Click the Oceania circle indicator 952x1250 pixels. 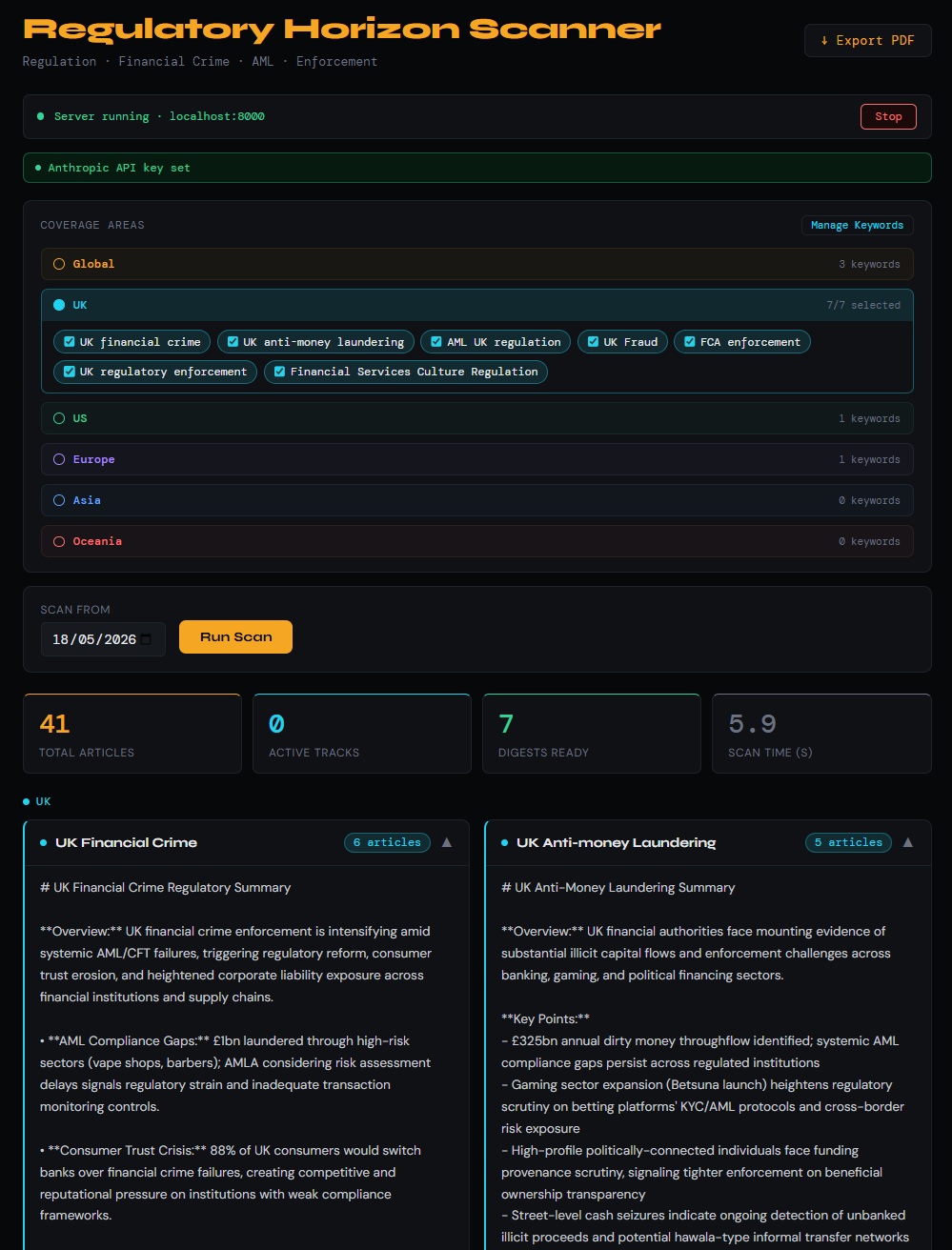59,541
